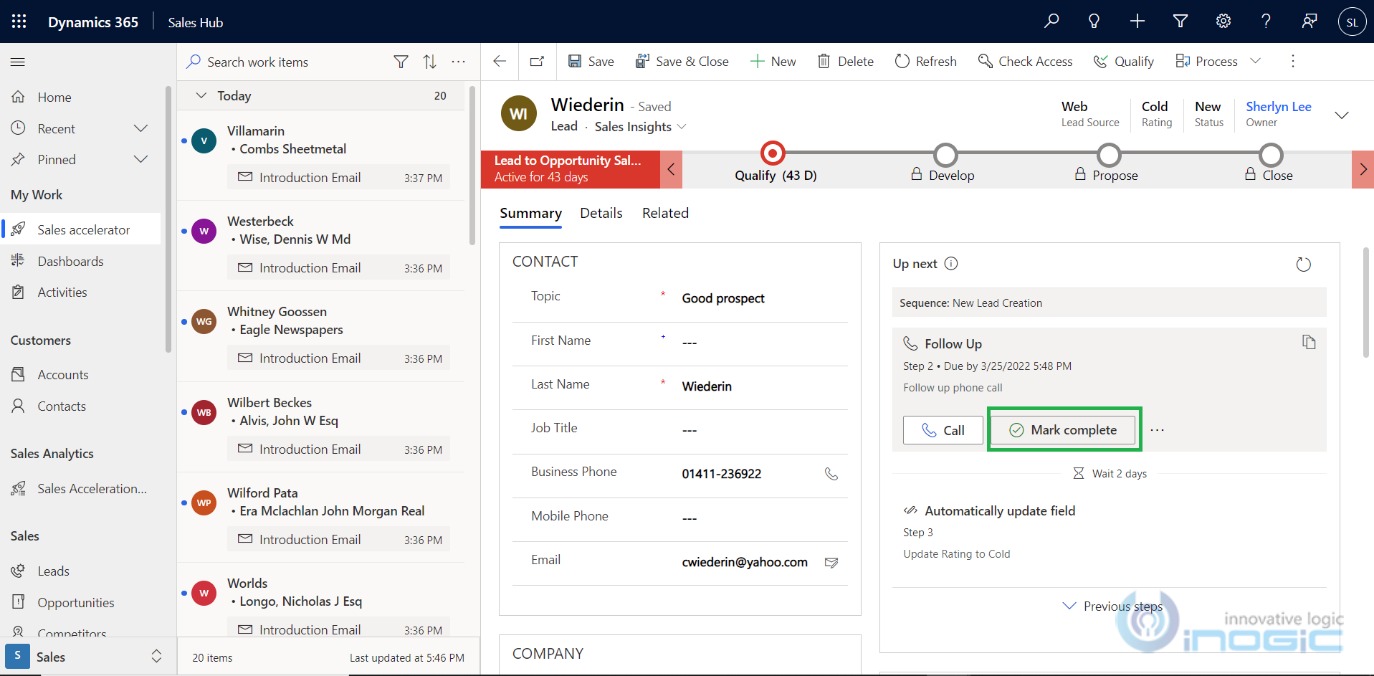
Task: Select the Develop stage circle
Action: tap(945, 154)
